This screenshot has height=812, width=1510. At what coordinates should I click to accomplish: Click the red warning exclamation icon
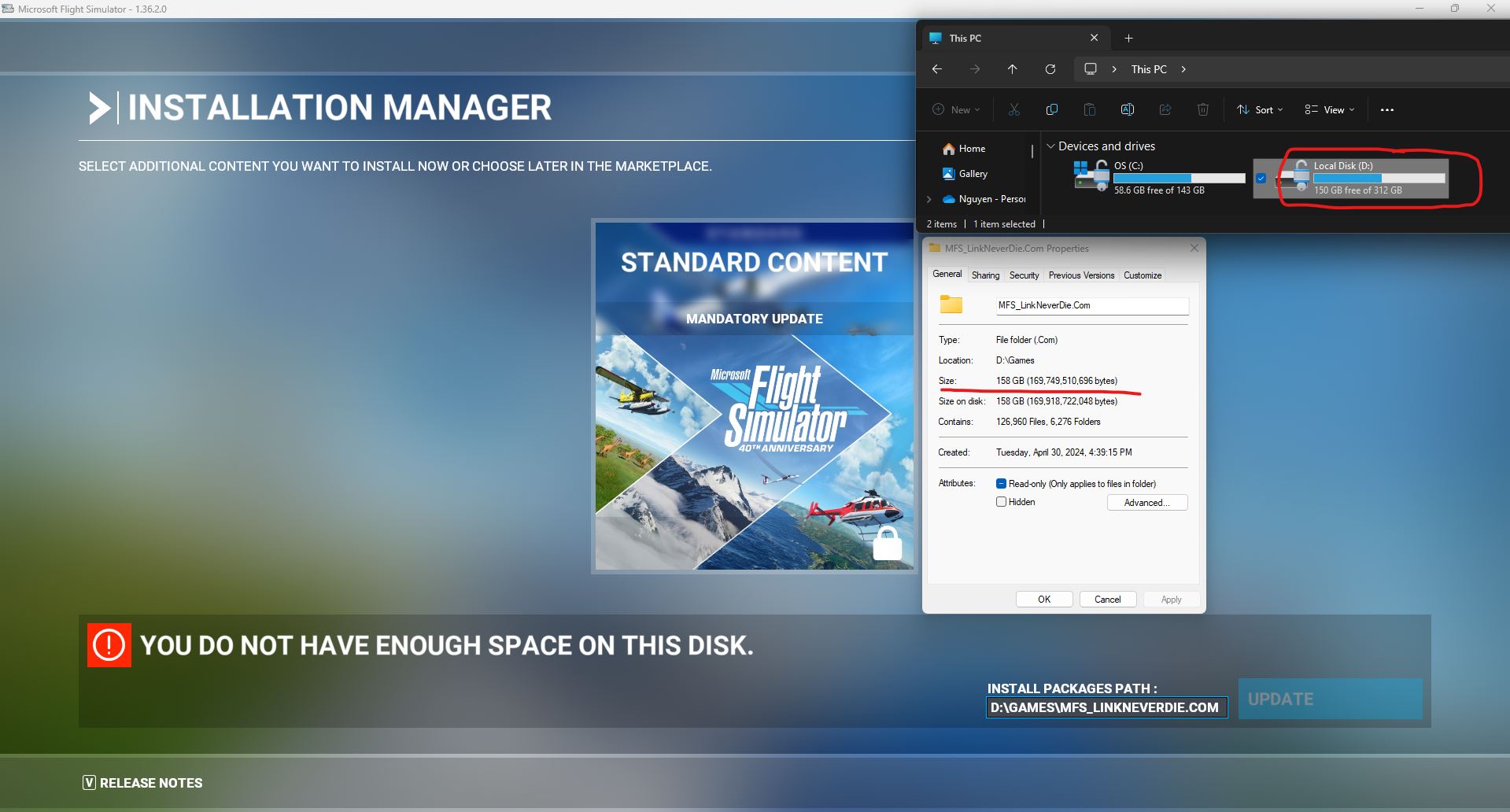pos(109,645)
